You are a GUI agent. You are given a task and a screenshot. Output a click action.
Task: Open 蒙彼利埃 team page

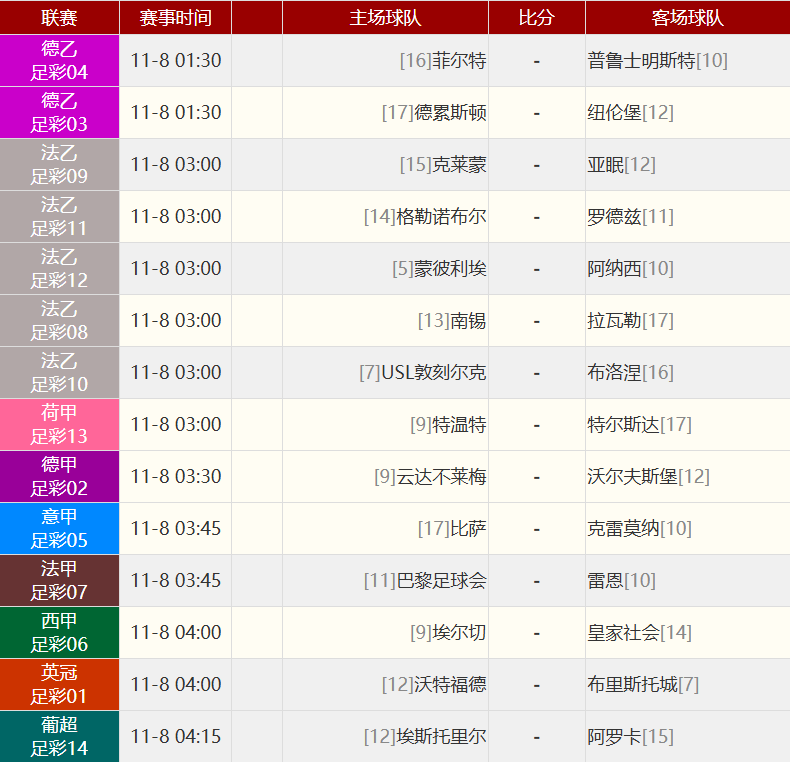point(450,269)
